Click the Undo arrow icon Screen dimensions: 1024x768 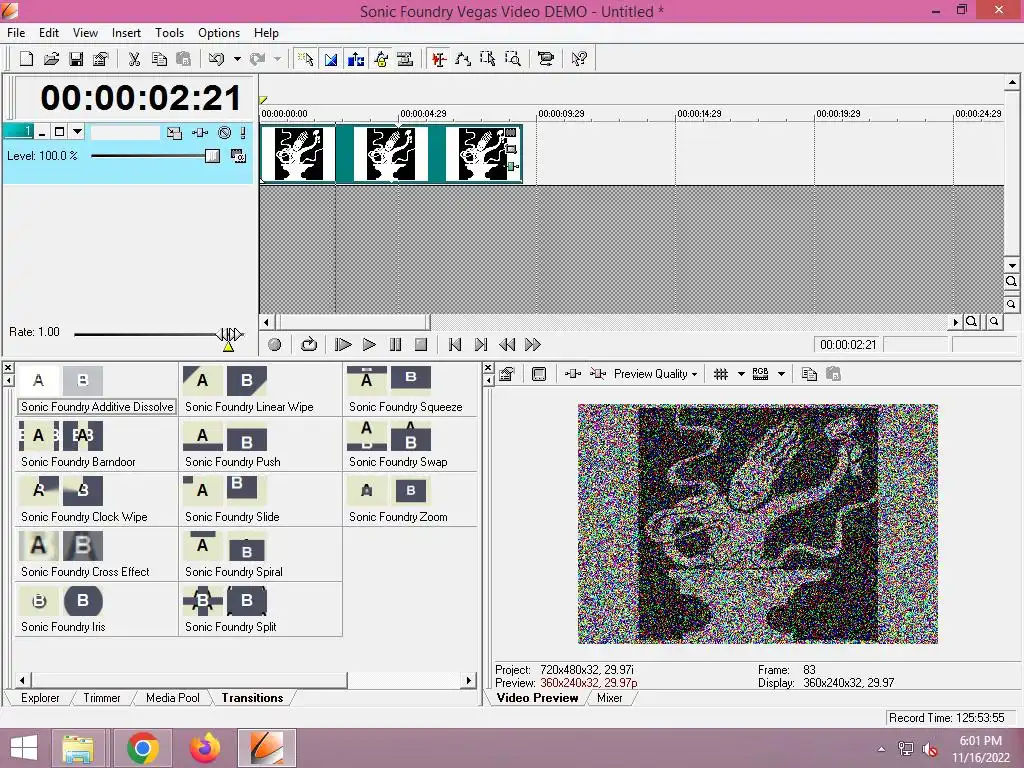click(x=216, y=59)
